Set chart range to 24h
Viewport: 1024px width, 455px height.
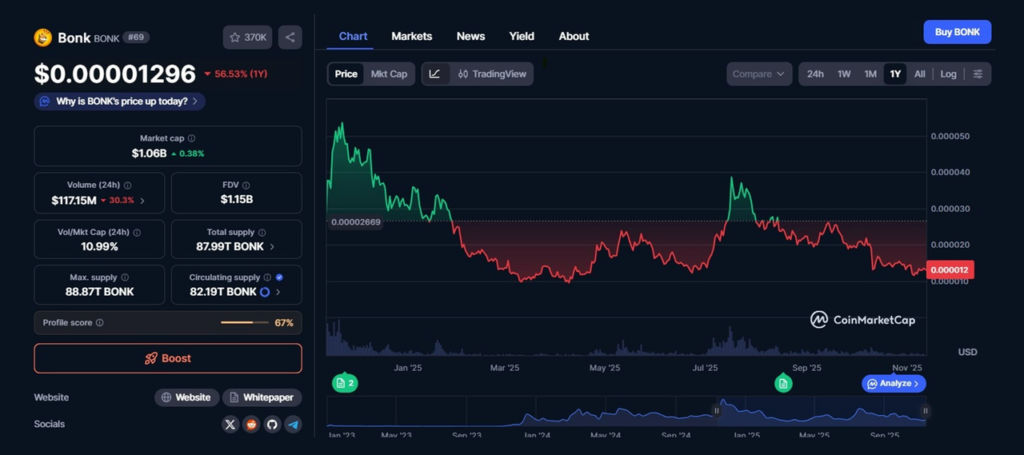click(815, 74)
